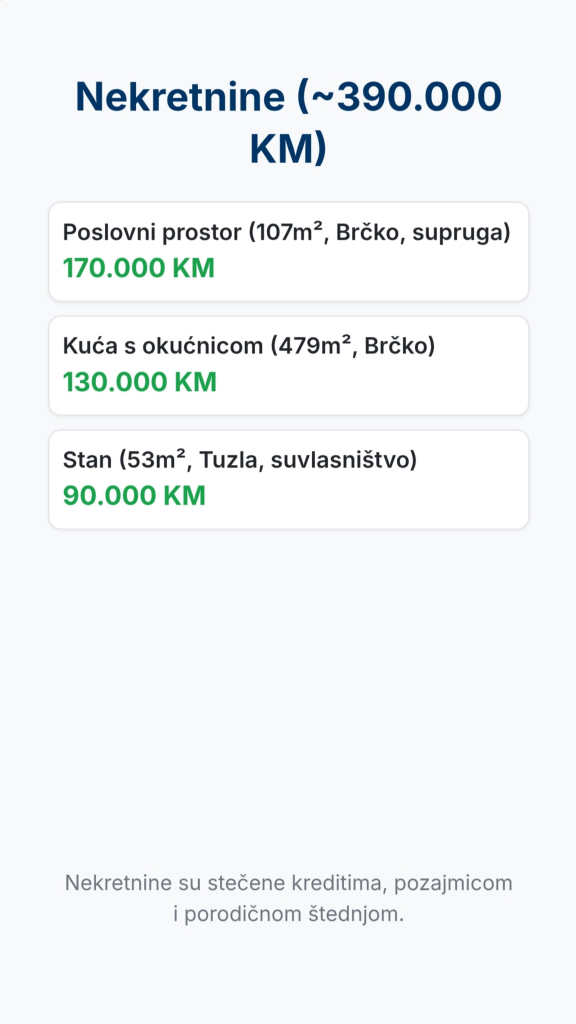Screen dimensions: 576x1024
Task: Click the Stan (53m², Tuzla, suvlasništvo) title
Action: point(240,460)
